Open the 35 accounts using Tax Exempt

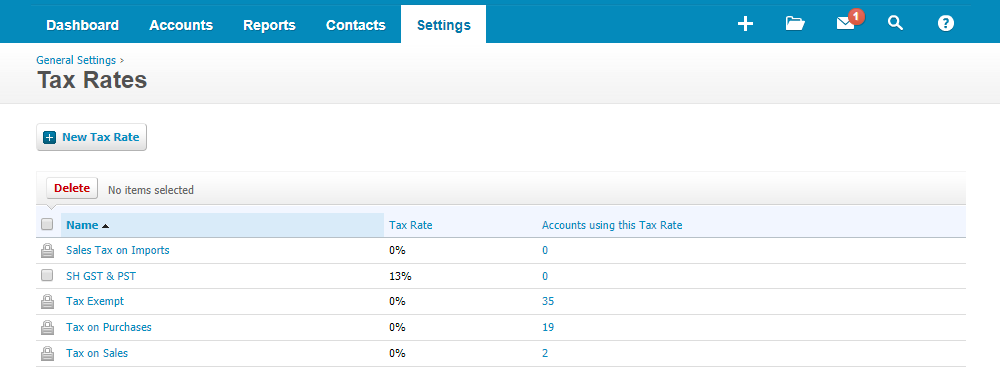(x=548, y=301)
